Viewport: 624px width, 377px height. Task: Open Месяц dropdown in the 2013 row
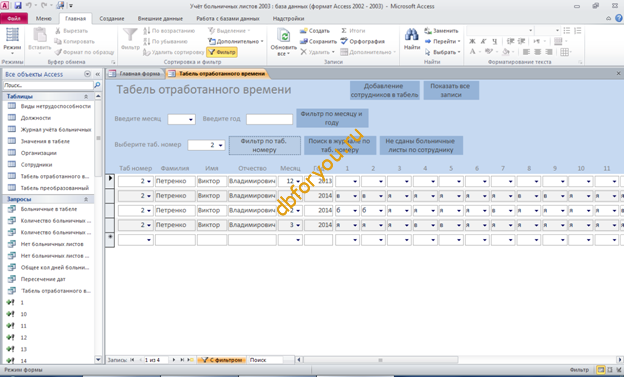coord(298,182)
